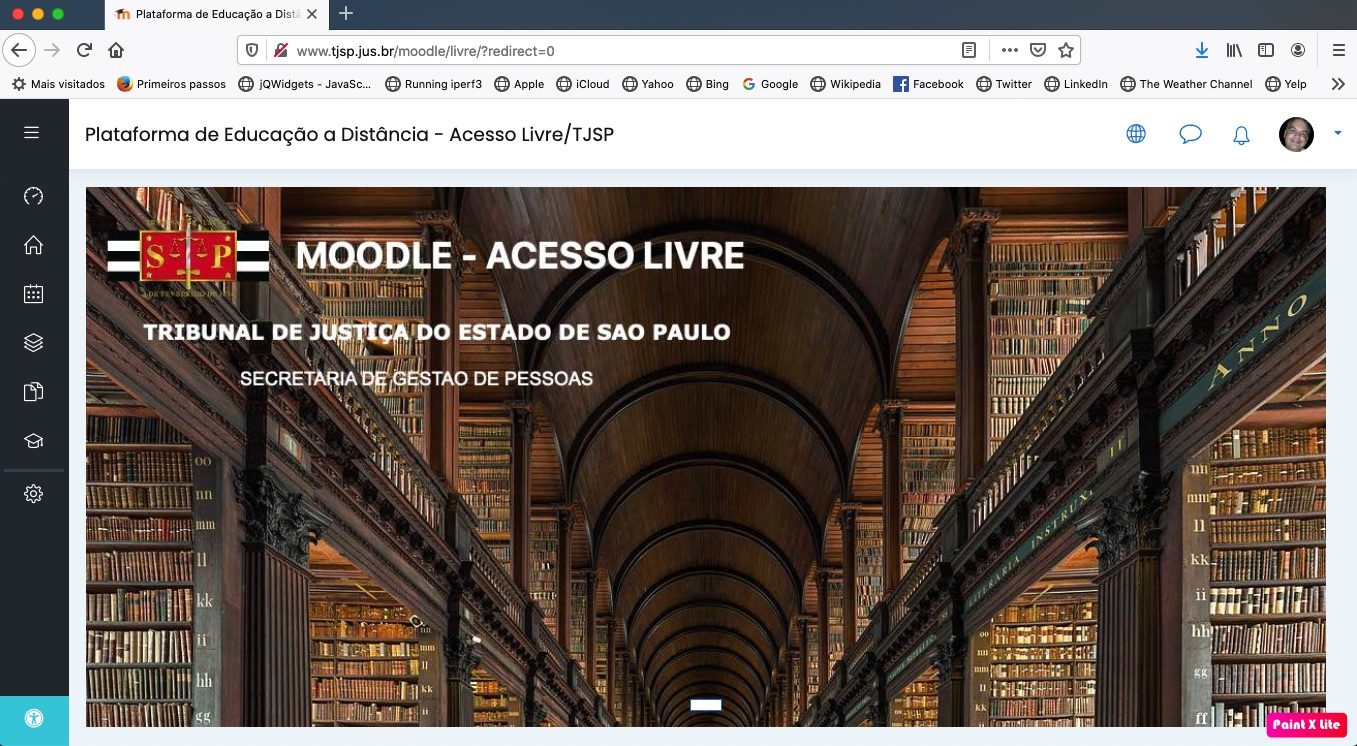Open Primeiros passos bookmark
The image size is (1357, 746).
(x=171, y=84)
